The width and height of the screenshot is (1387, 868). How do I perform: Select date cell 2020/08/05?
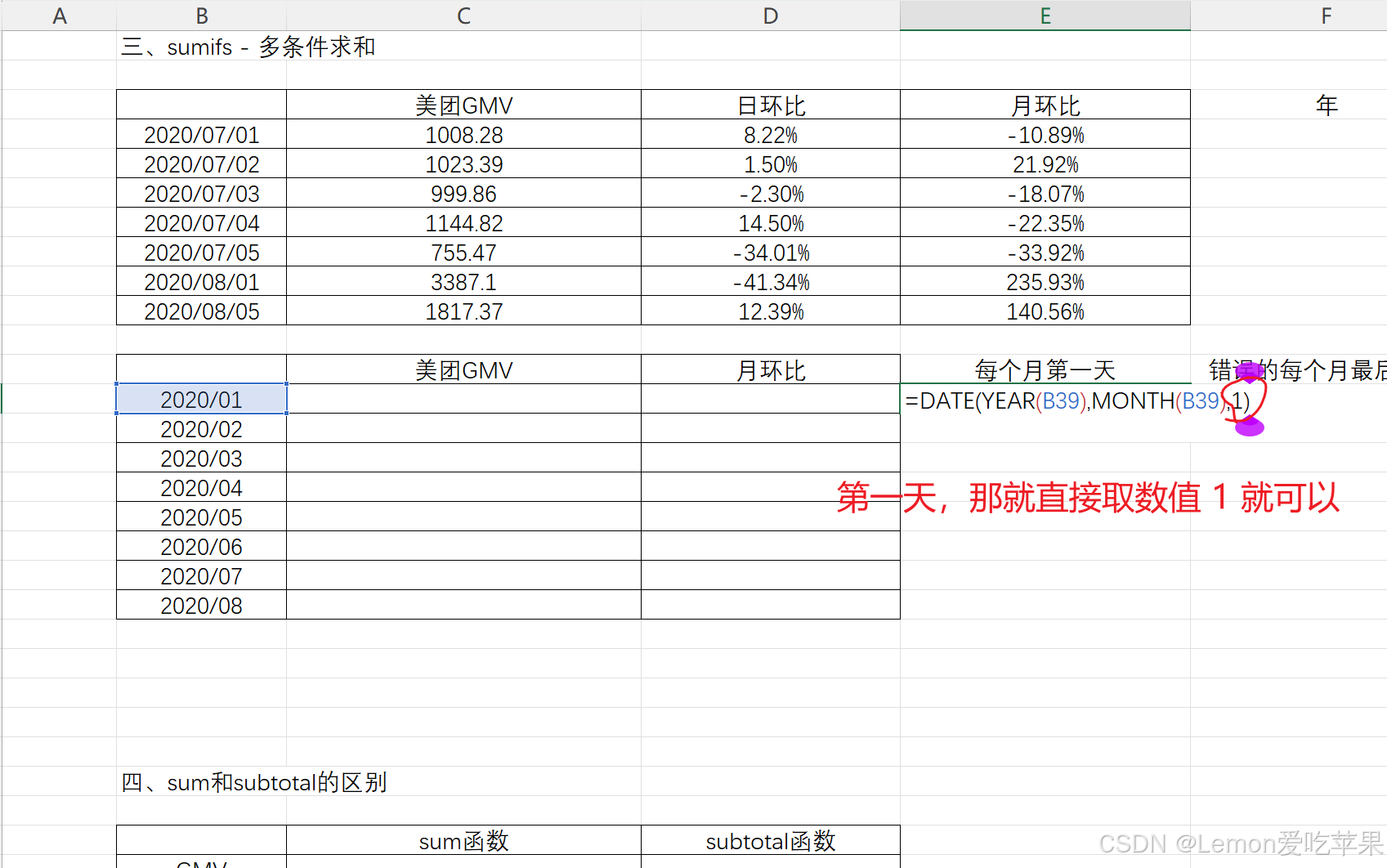click(202, 311)
